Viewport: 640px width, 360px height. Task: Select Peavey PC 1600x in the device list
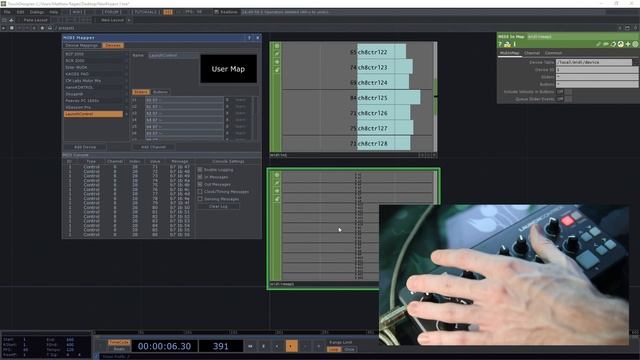click(93, 101)
